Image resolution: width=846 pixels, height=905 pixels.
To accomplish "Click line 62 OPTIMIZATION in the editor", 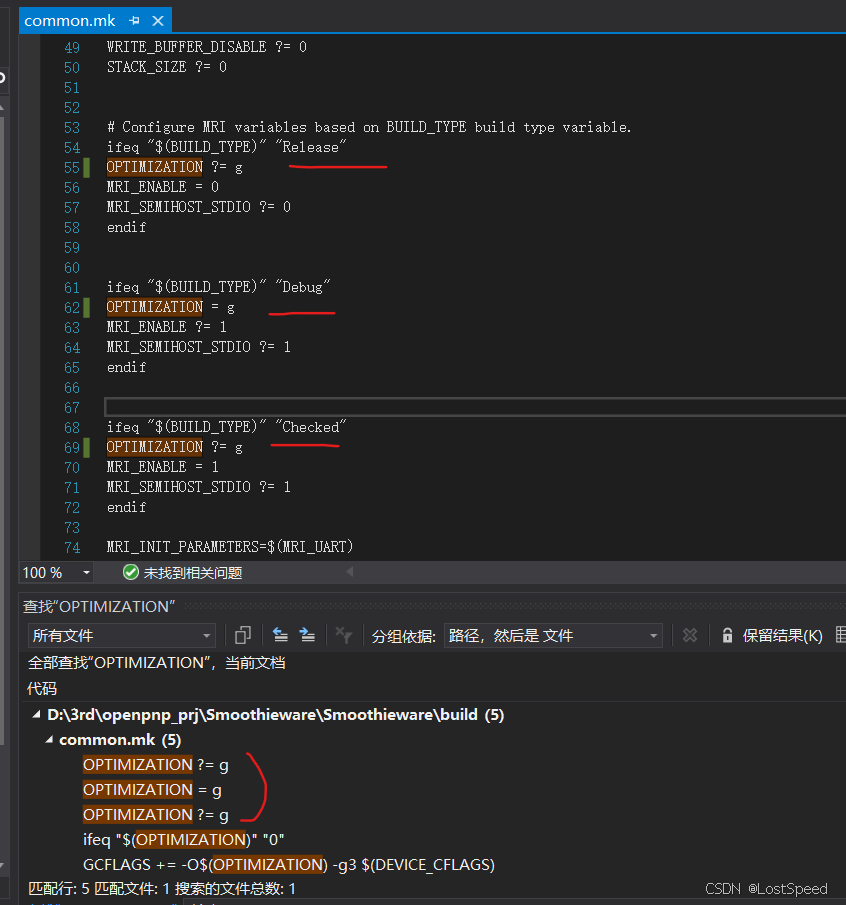I will pos(155,307).
